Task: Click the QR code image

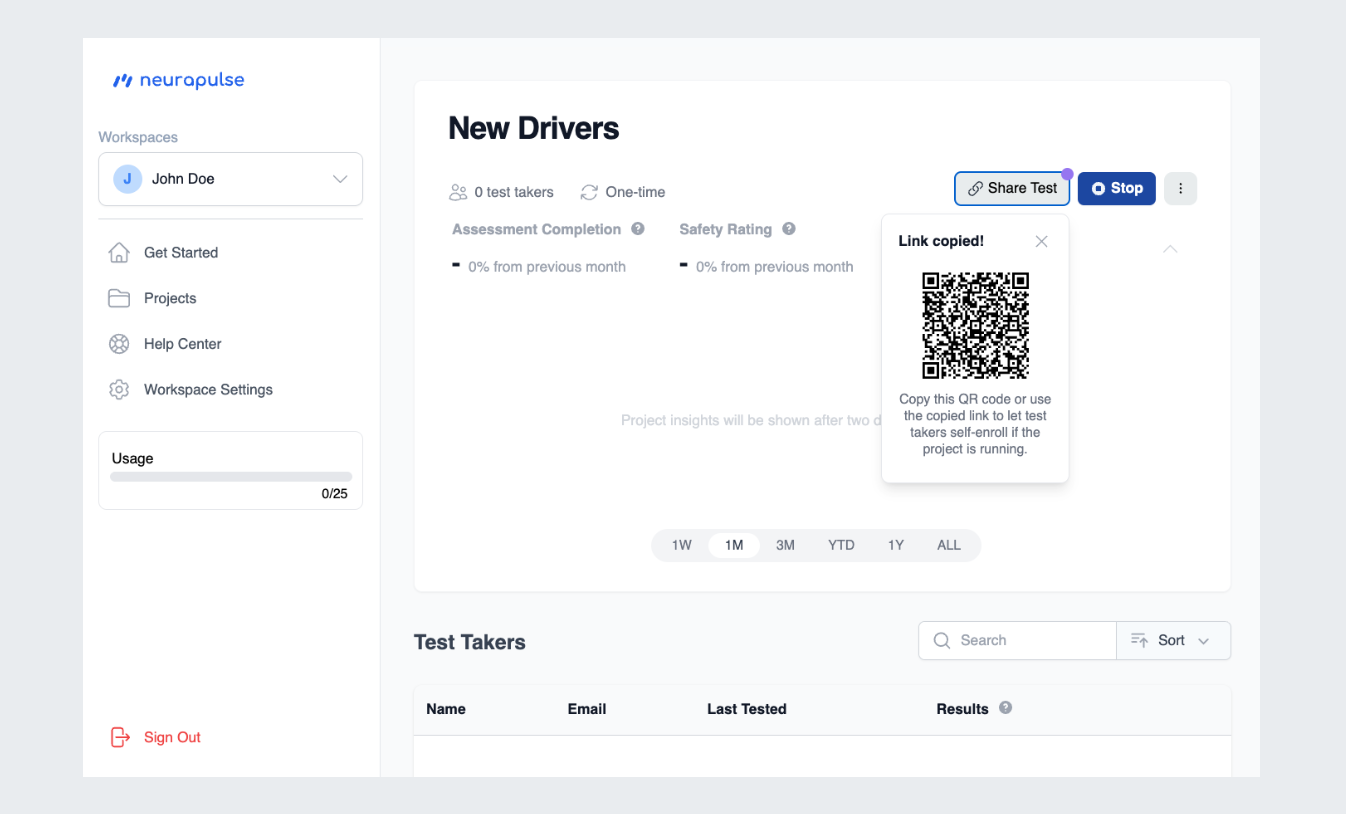Action: (x=975, y=325)
